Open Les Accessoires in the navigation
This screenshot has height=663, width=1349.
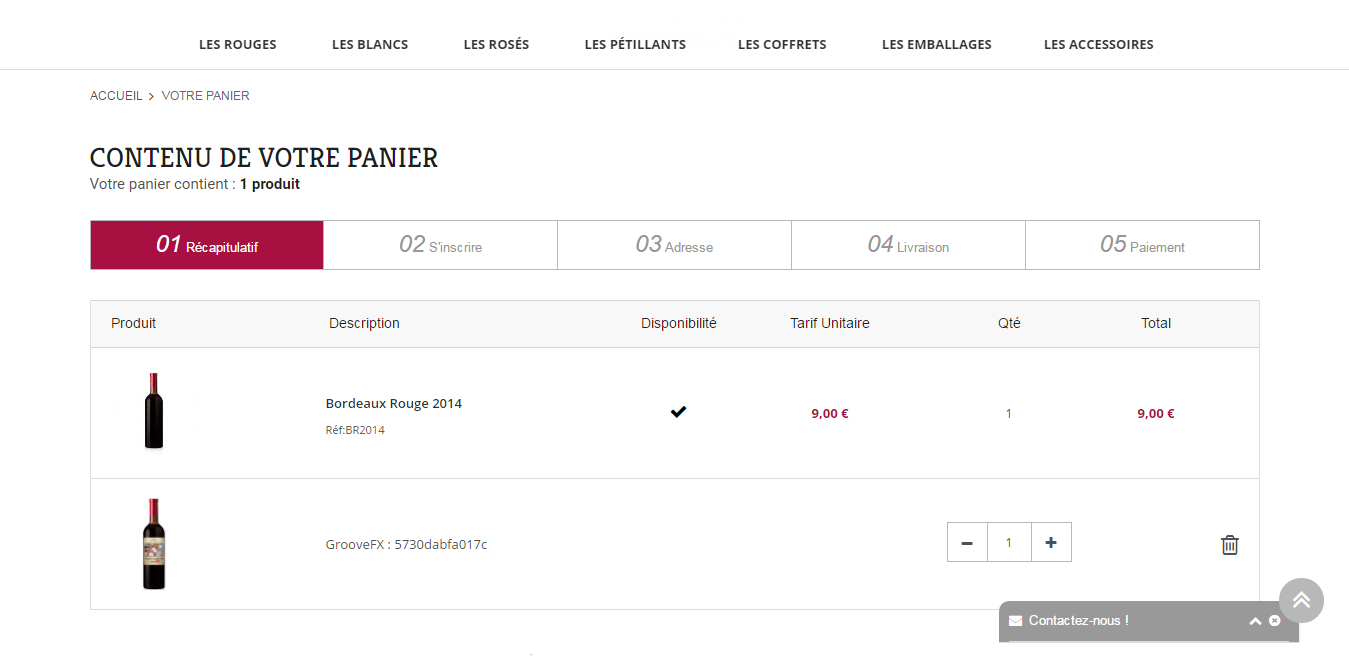(1098, 44)
